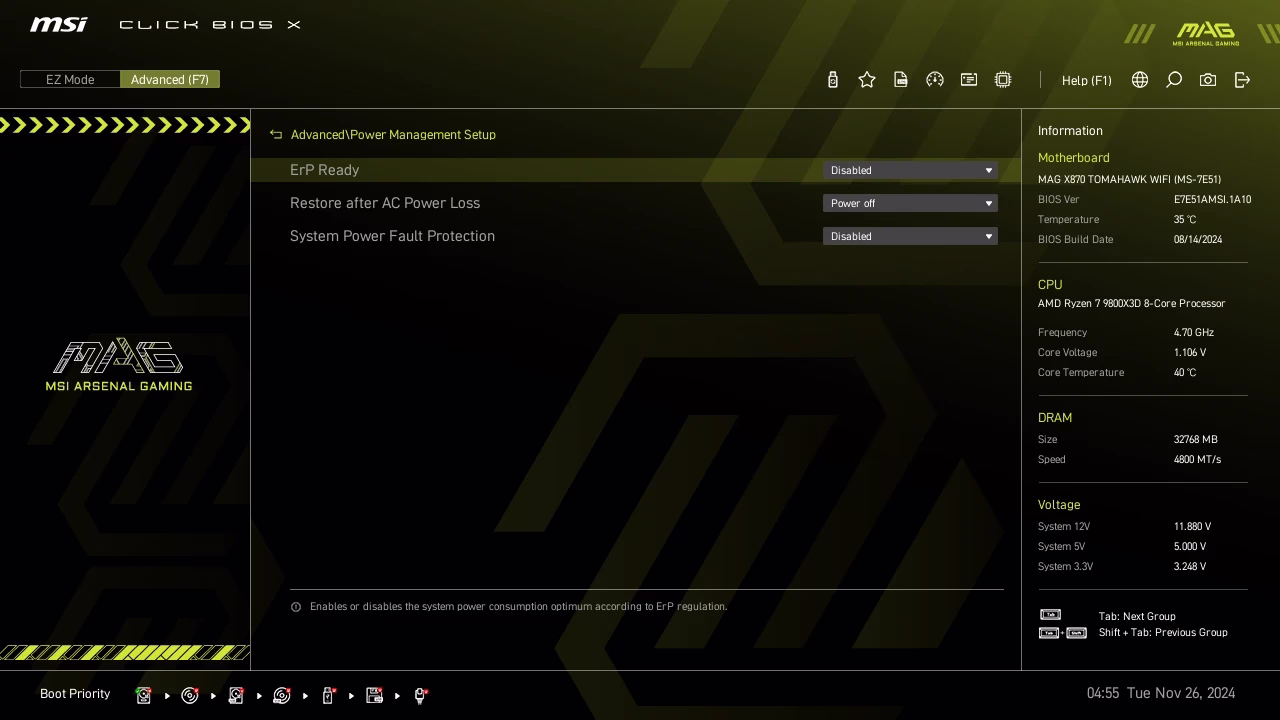Select the ErP Ready setting row

click(636, 170)
